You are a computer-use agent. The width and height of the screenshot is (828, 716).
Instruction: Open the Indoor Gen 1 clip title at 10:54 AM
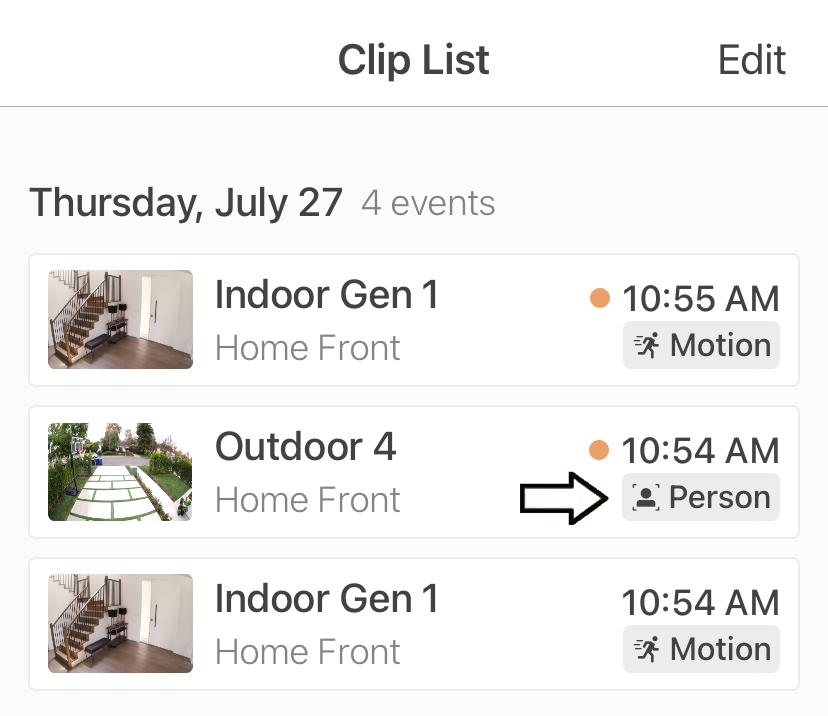[x=327, y=599]
